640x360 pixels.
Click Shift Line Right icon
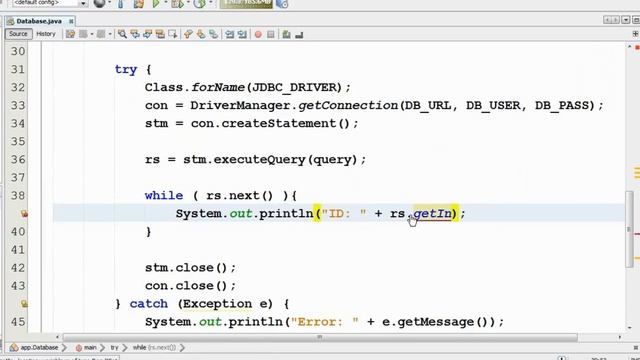[242, 34]
